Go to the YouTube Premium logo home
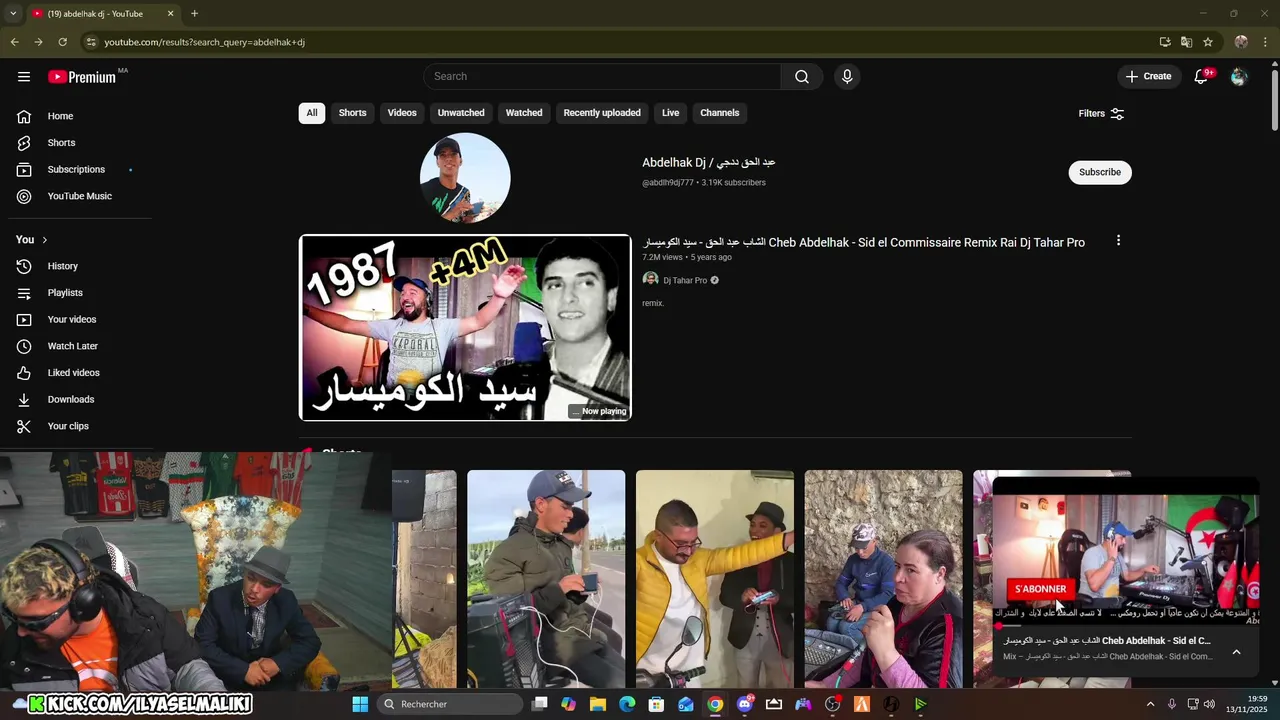 tap(82, 77)
